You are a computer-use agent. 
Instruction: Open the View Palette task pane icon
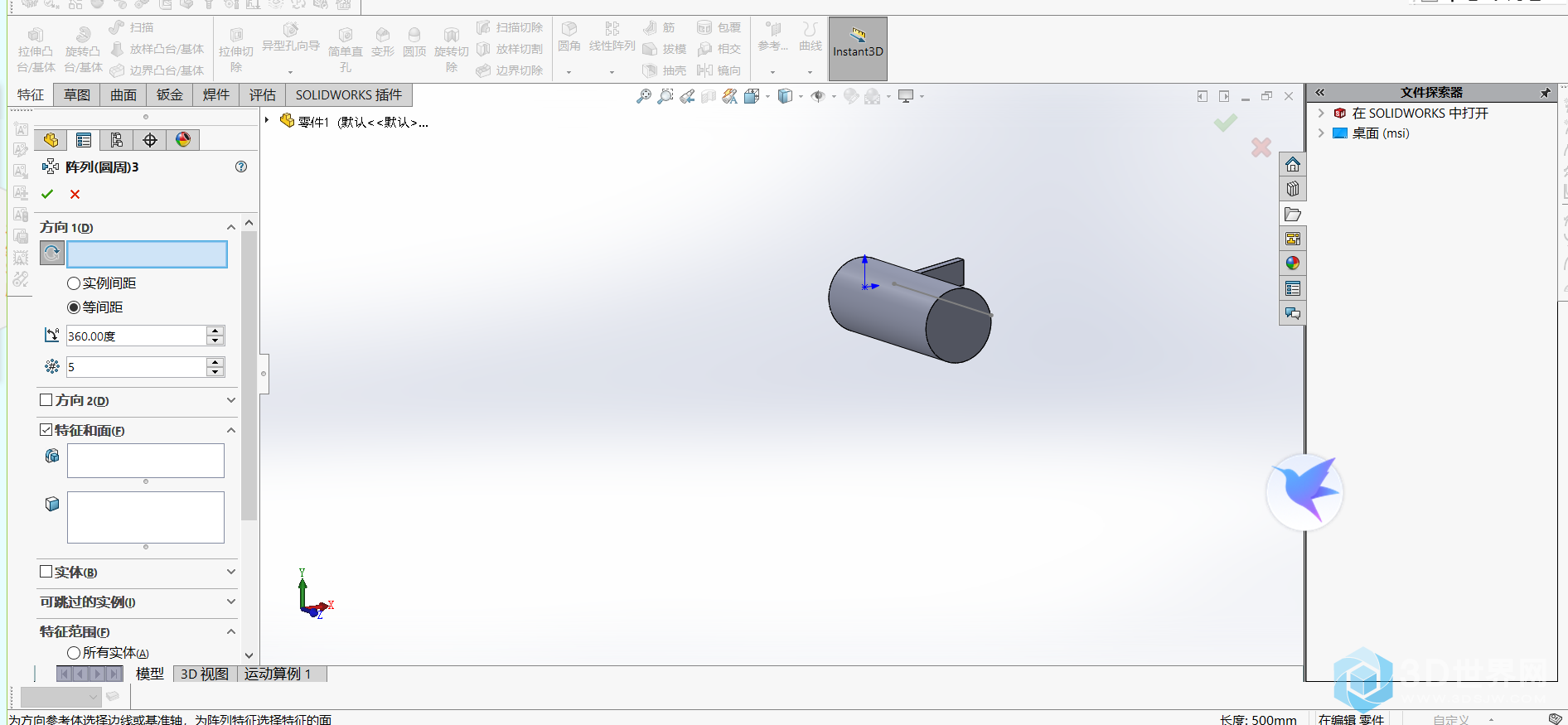(1293, 239)
